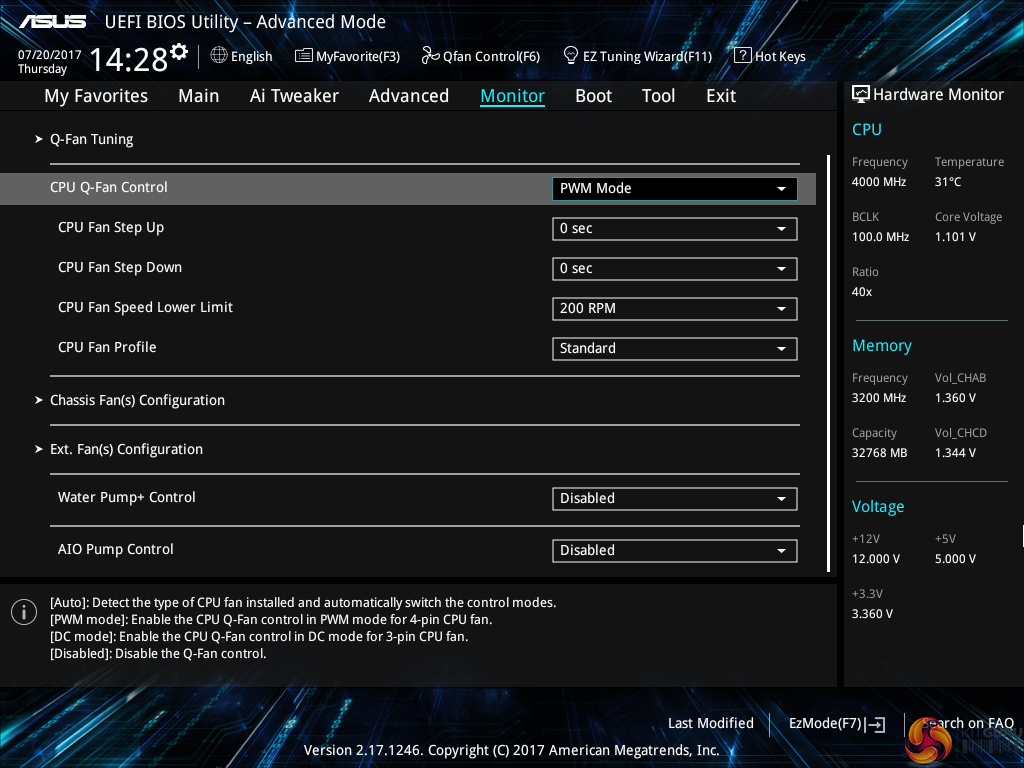The width and height of the screenshot is (1024, 768).
Task: Expand Chassis Fan(s) Configuration
Action: 137,400
